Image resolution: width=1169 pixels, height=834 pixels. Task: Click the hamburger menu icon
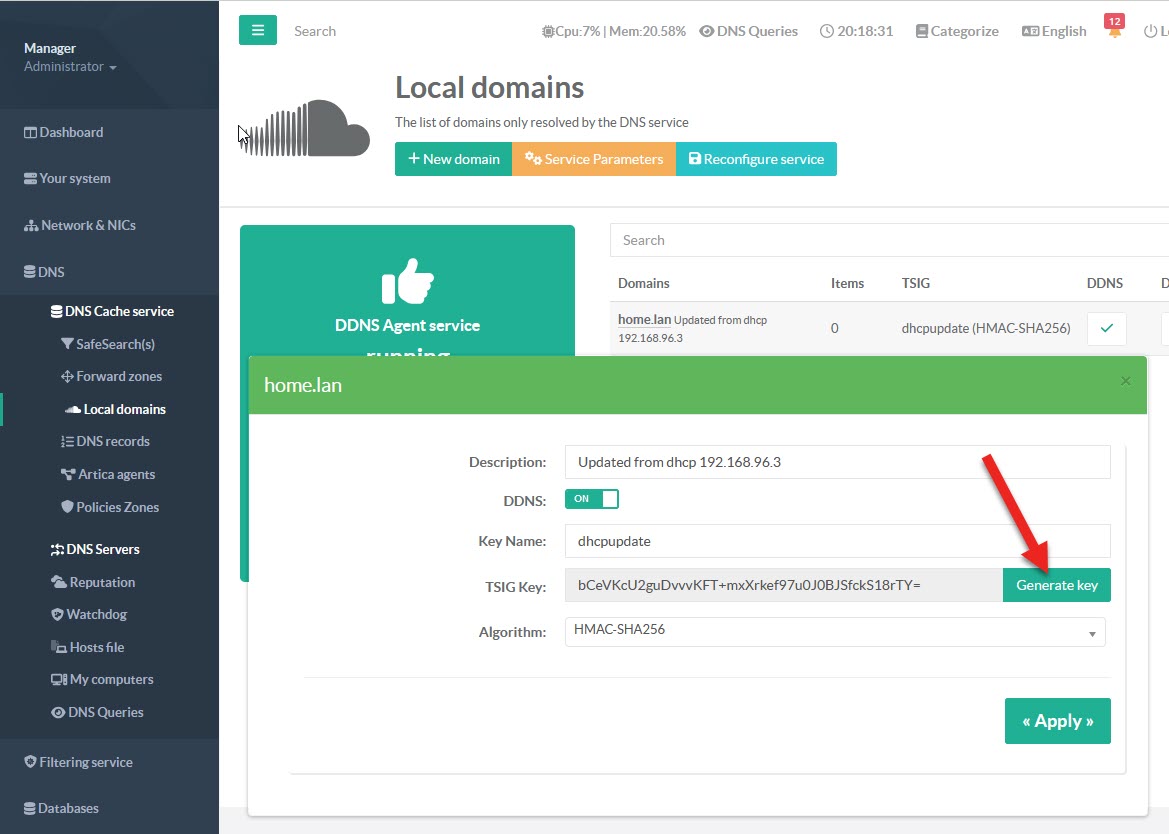257,30
